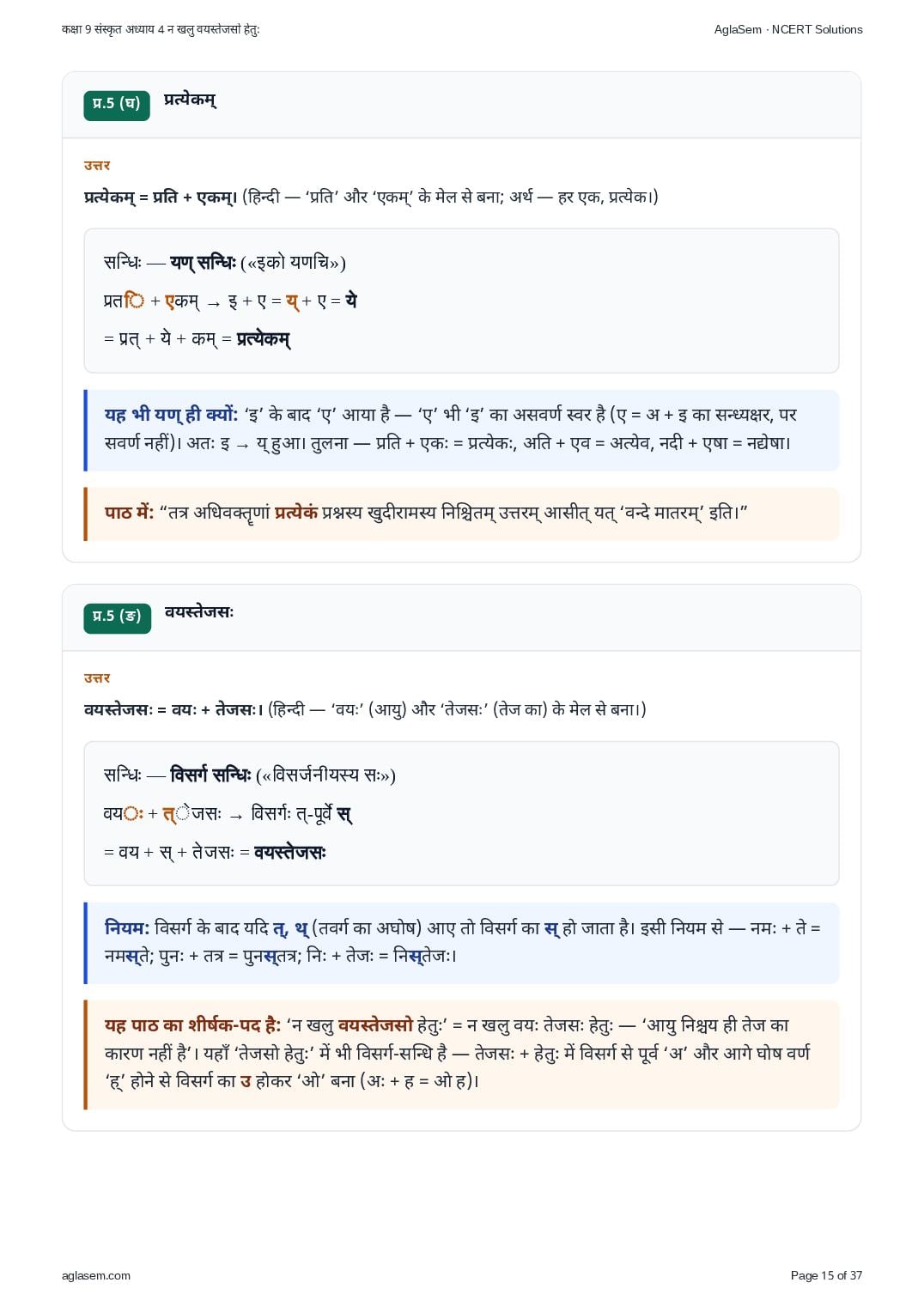Screen dimensions: 924x1307
Task: Click the प्र.5 (ङ) question badge
Action: [118, 617]
